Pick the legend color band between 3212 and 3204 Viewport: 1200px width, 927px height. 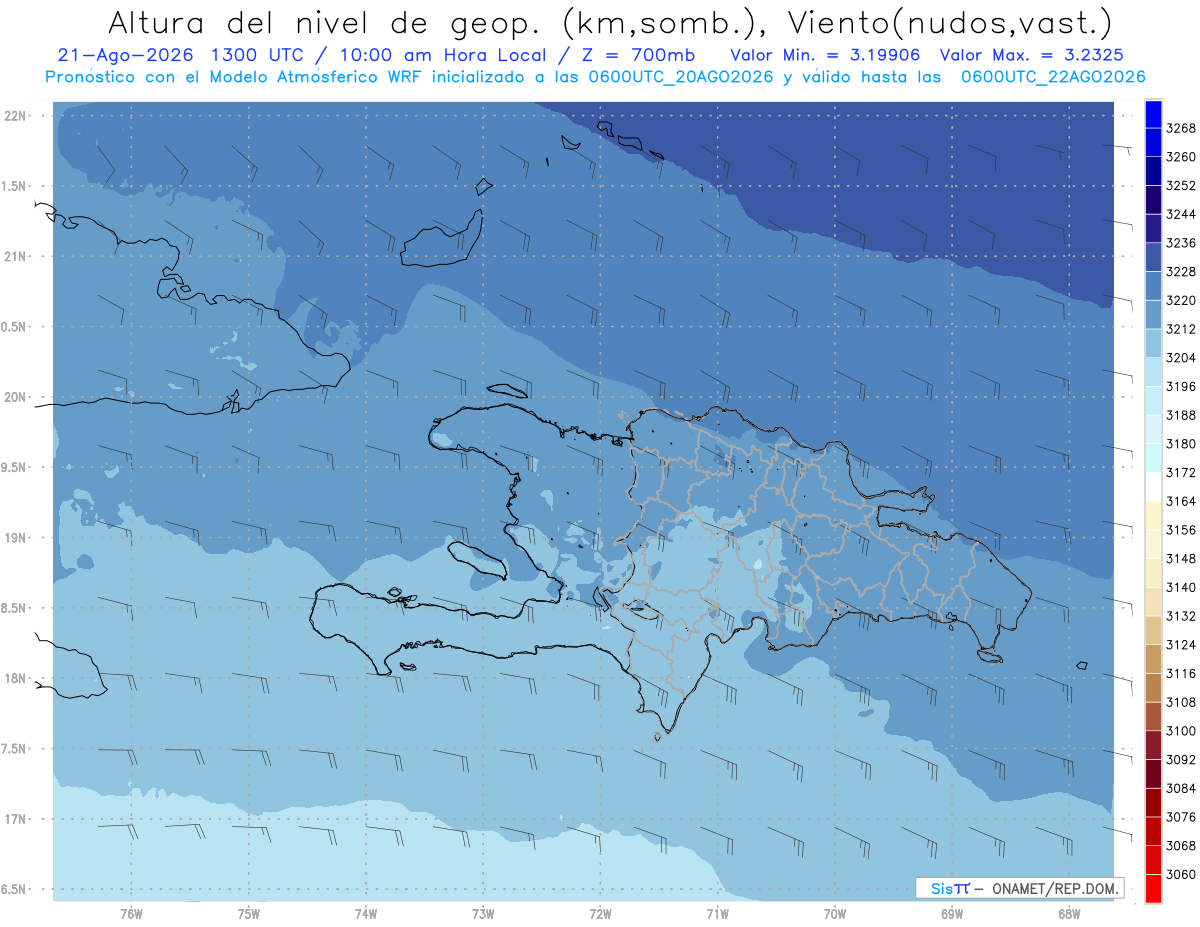(1153, 343)
